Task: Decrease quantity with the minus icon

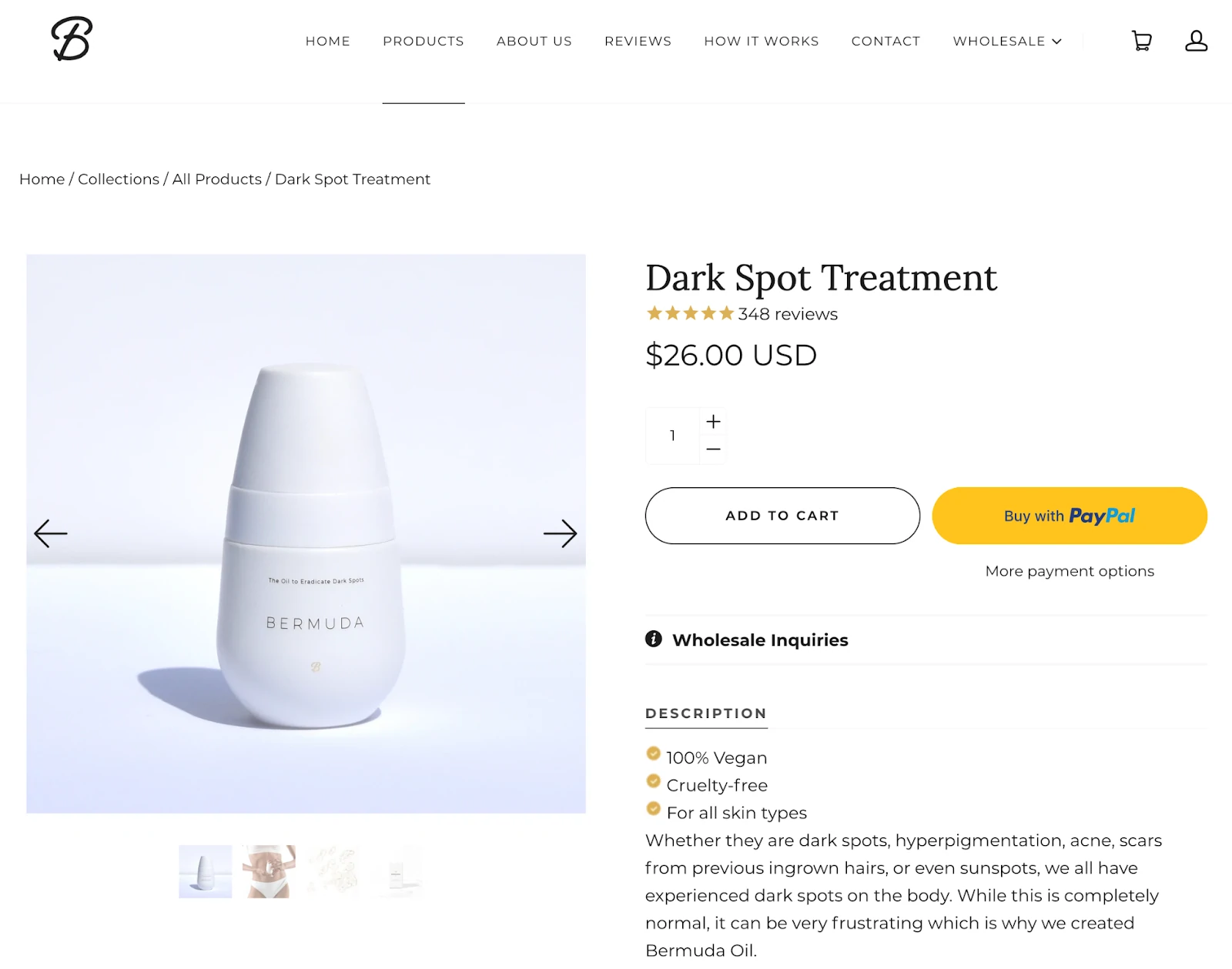Action: [x=714, y=449]
